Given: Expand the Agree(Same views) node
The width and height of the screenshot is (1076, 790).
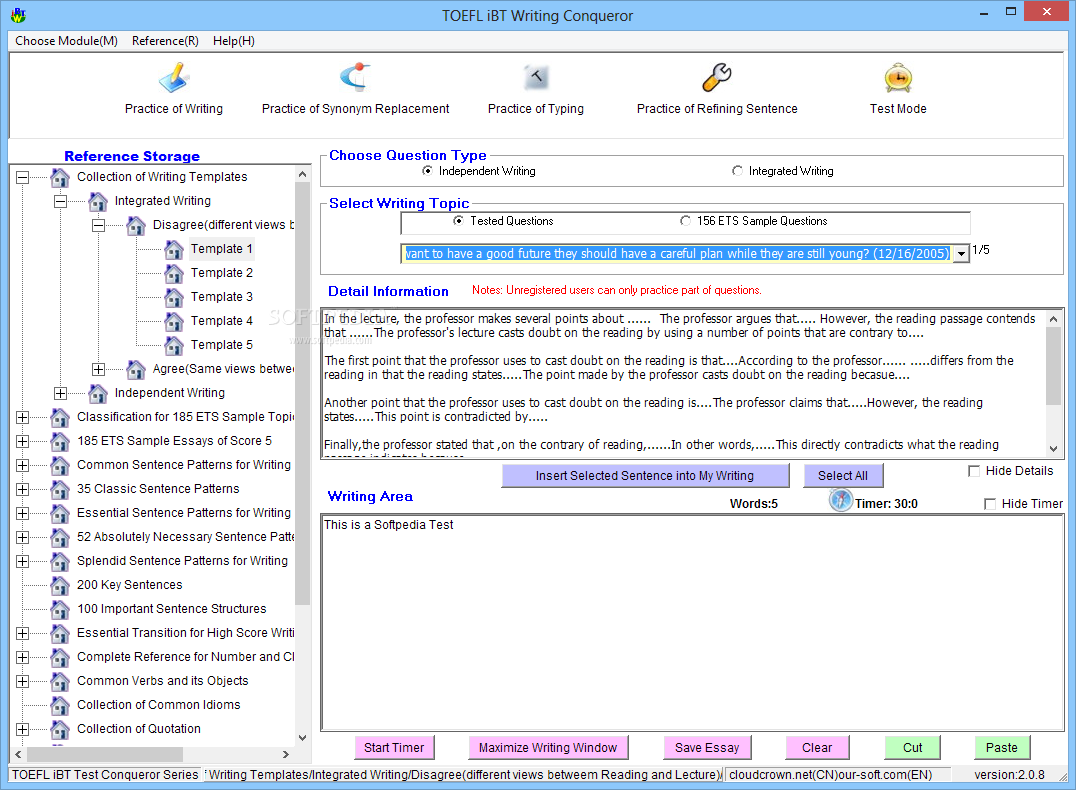Looking at the screenshot, I should [x=98, y=369].
